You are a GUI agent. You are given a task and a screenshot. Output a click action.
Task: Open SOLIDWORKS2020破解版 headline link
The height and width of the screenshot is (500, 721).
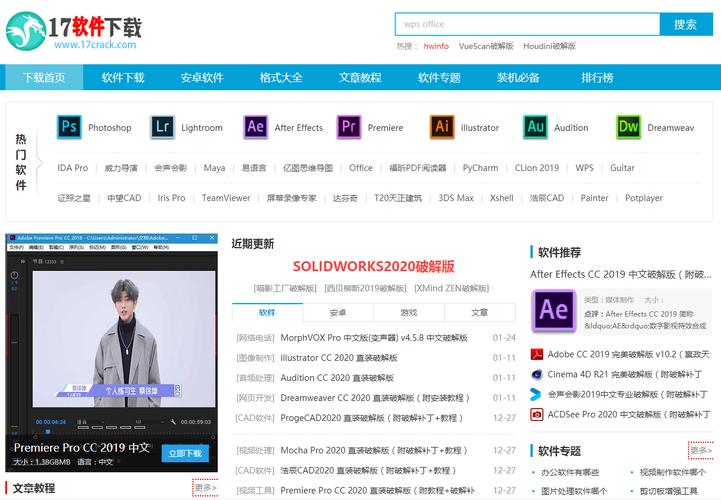point(374,266)
